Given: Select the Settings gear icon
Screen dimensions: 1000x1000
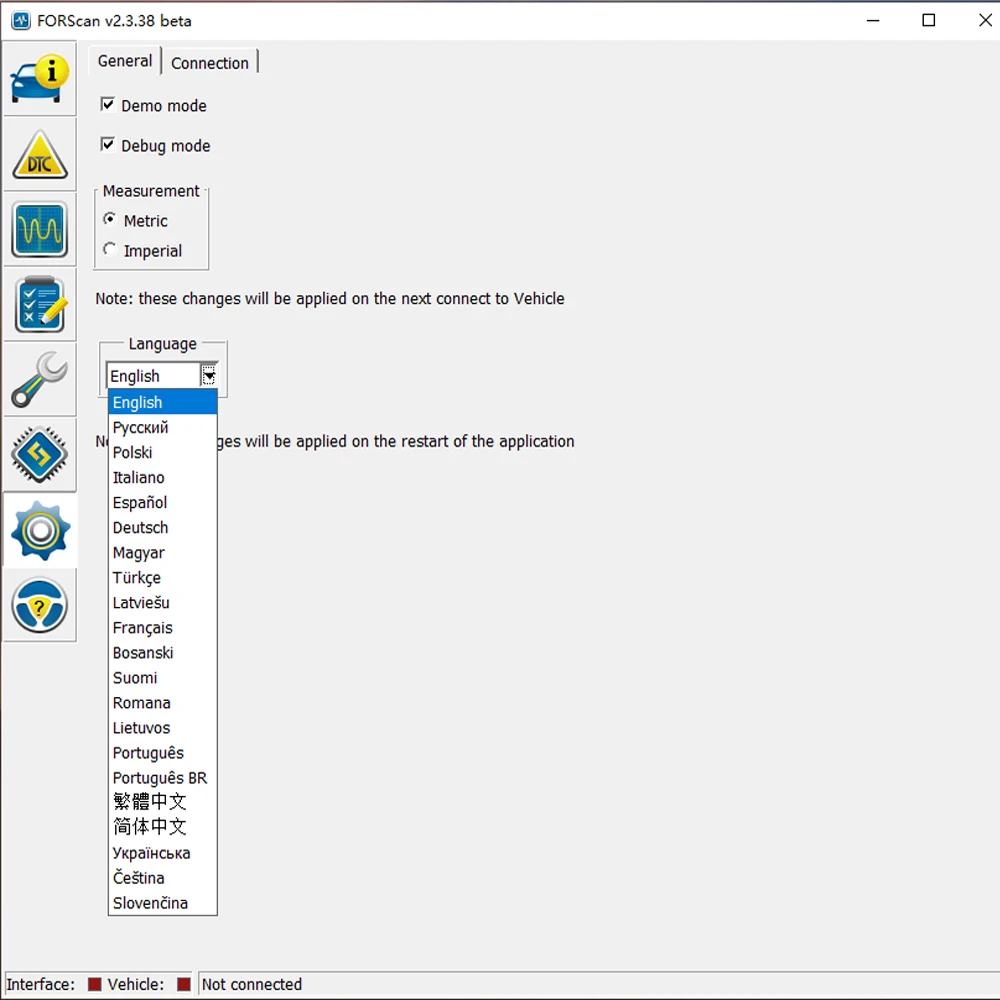Looking at the screenshot, I should click(40, 530).
